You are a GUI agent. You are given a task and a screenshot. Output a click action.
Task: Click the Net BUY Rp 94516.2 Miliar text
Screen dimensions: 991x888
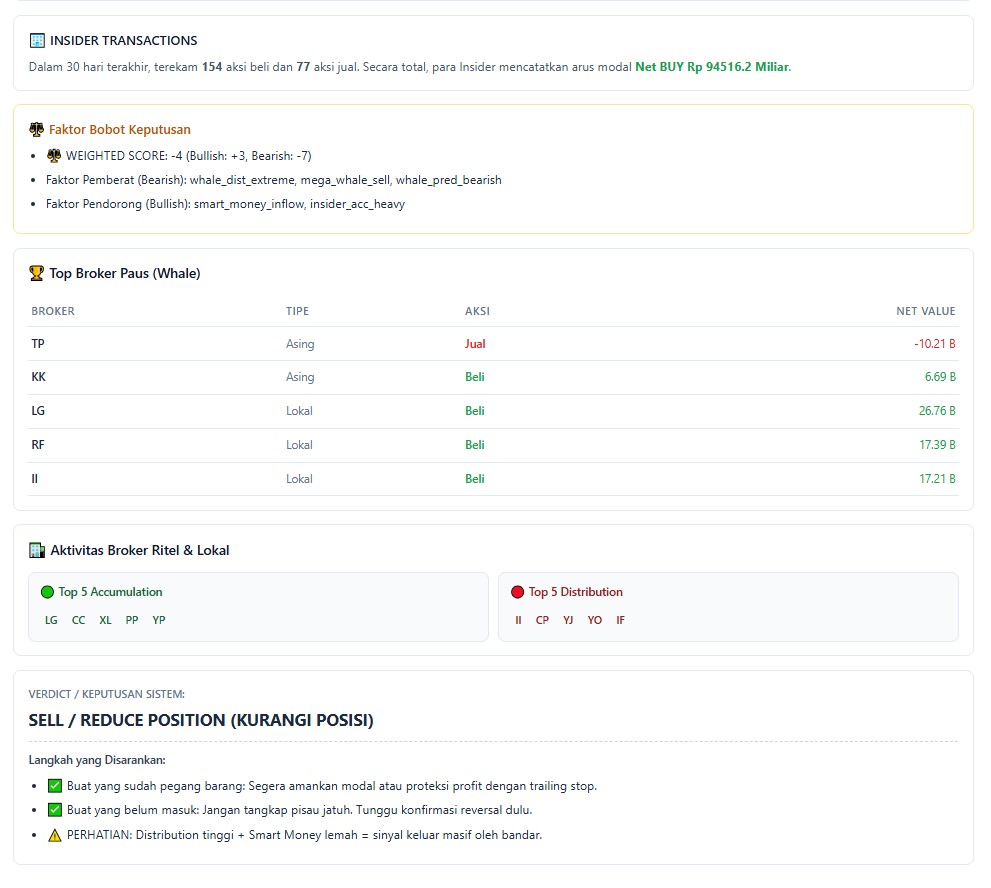(x=712, y=67)
